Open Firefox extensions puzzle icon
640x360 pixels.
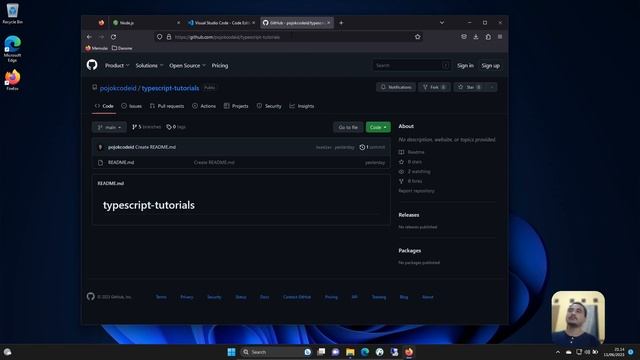tap(488, 37)
